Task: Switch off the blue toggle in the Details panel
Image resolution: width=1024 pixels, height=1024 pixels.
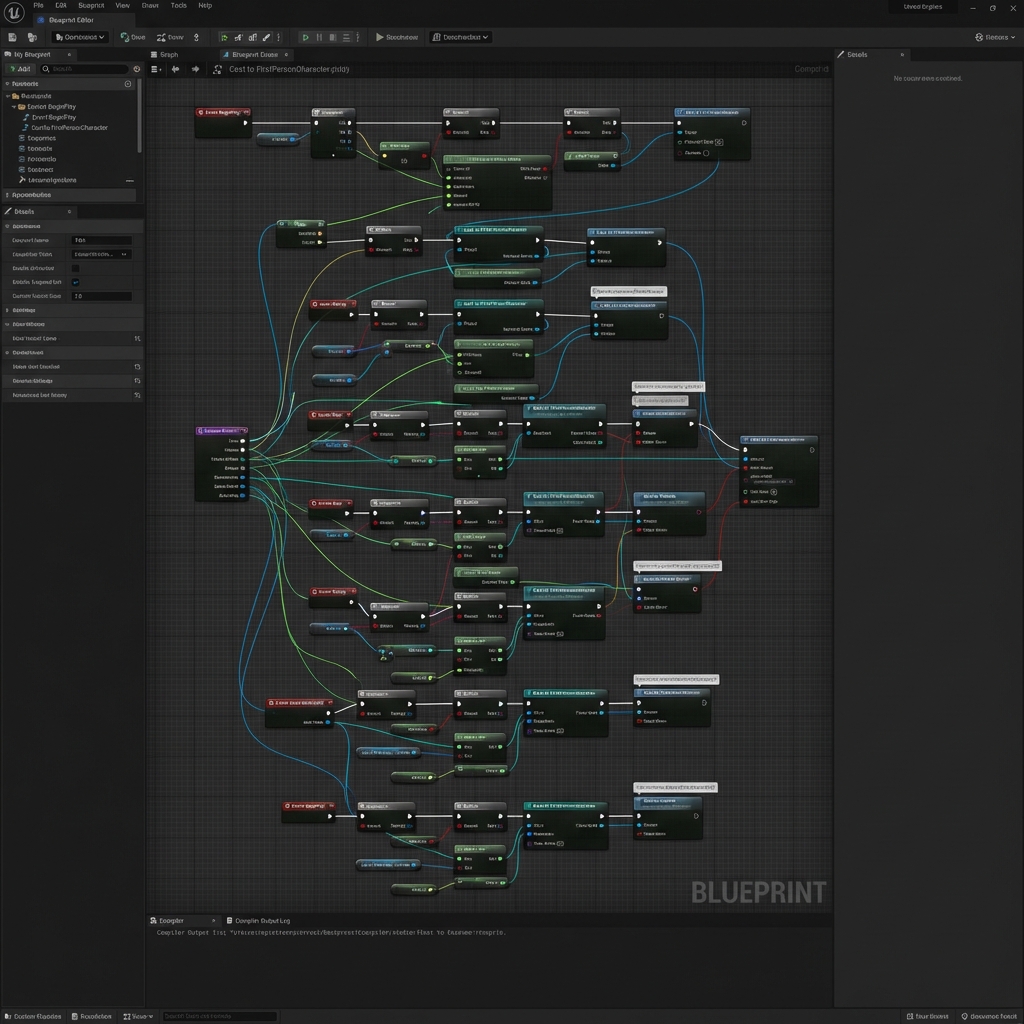Action: 76,282
